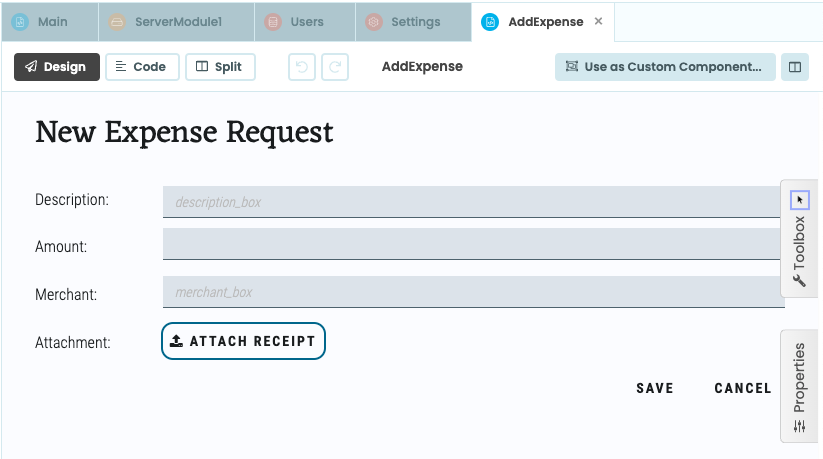
Task: Close the AddExpense tab
Action: tap(598, 21)
